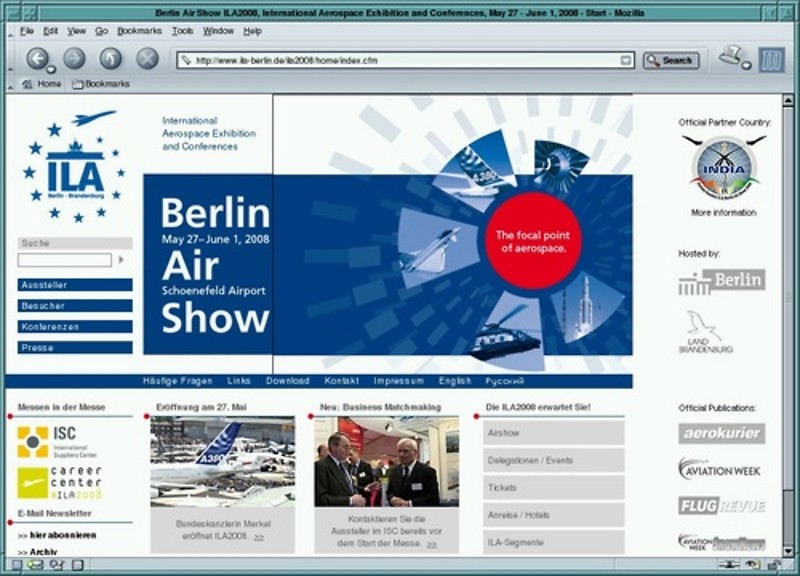
Task: Open Delegationen / Events entry
Action: click(554, 460)
